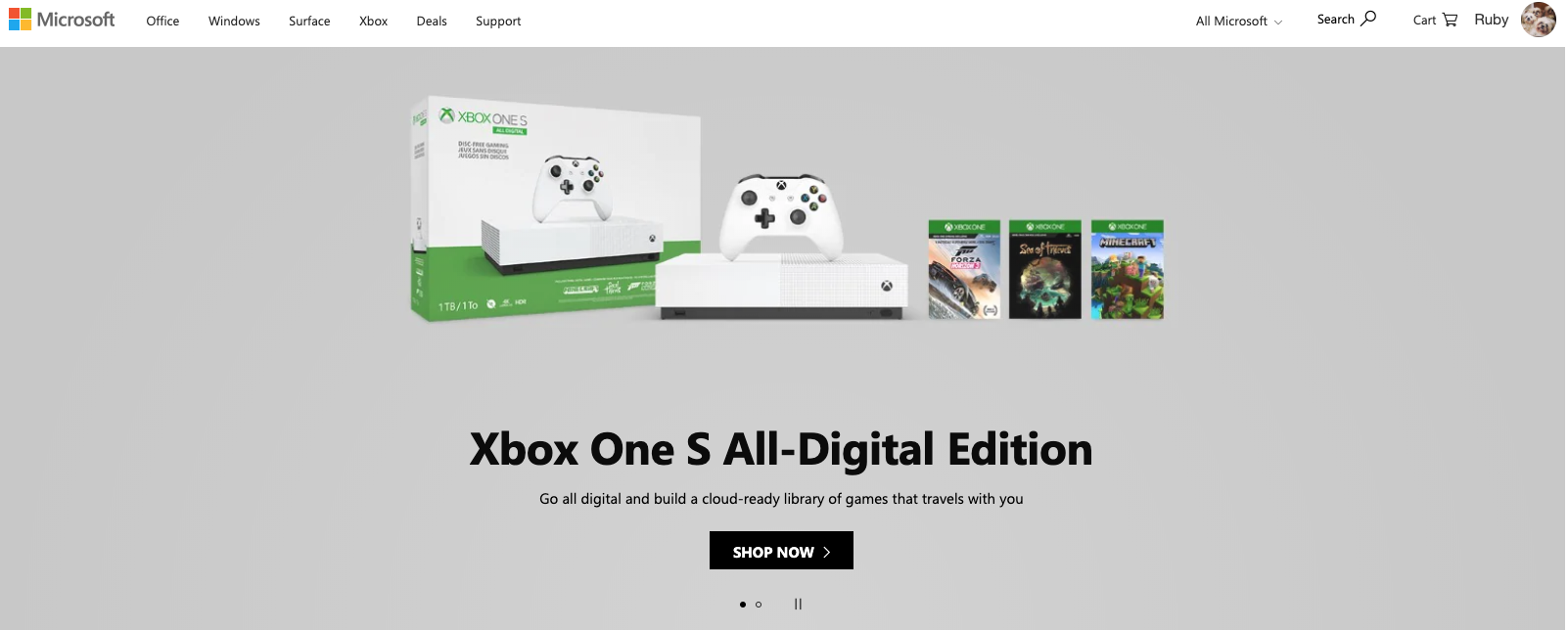Screen dimensions: 1568x630
Task: Open the Office menu item
Action: click(x=162, y=21)
